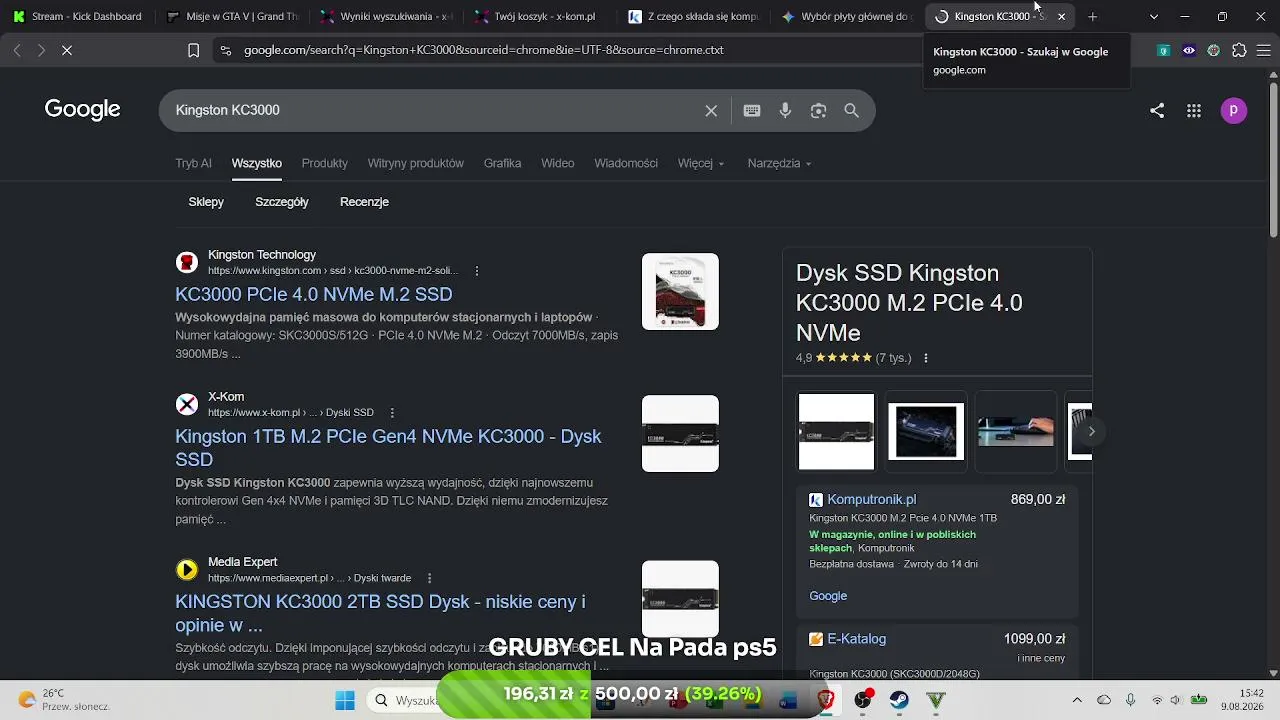Expand the tab search dropdown arrow
The height and width of the screenshot is (720, 1280).
(1154, 17)
